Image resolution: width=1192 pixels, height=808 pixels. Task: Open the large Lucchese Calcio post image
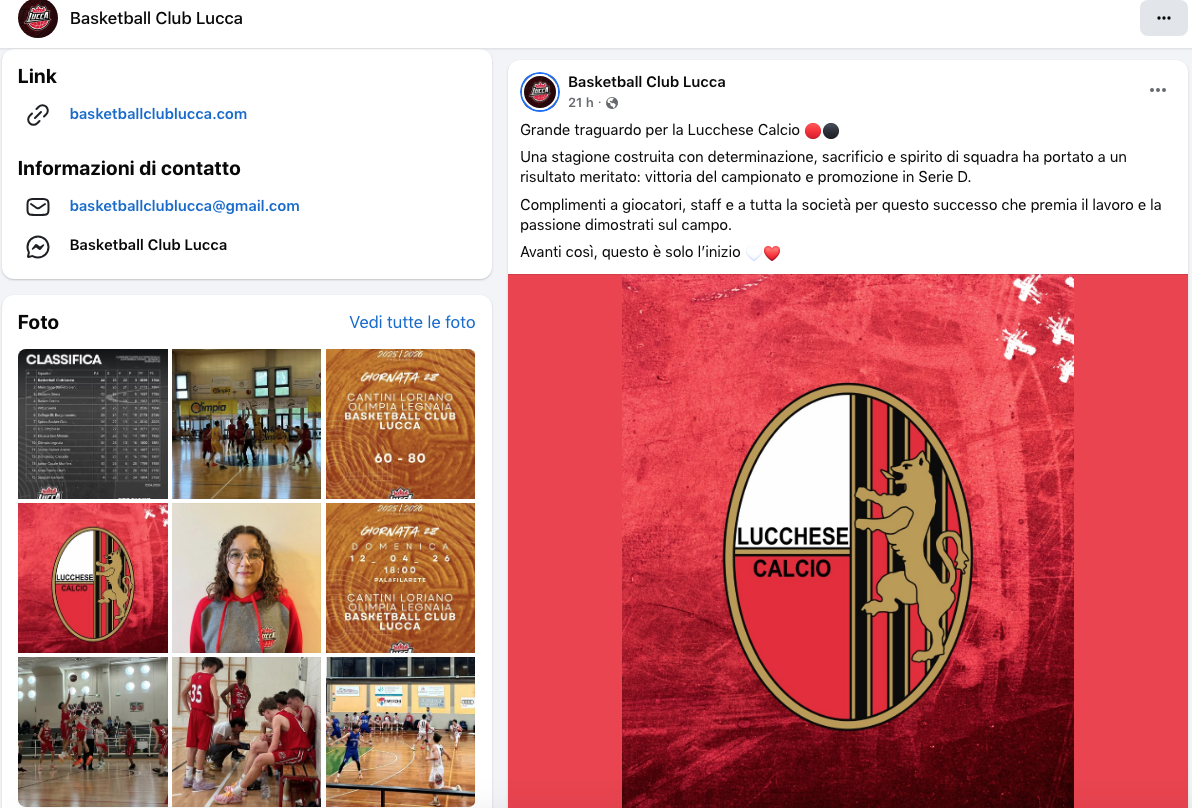[848, 540]
